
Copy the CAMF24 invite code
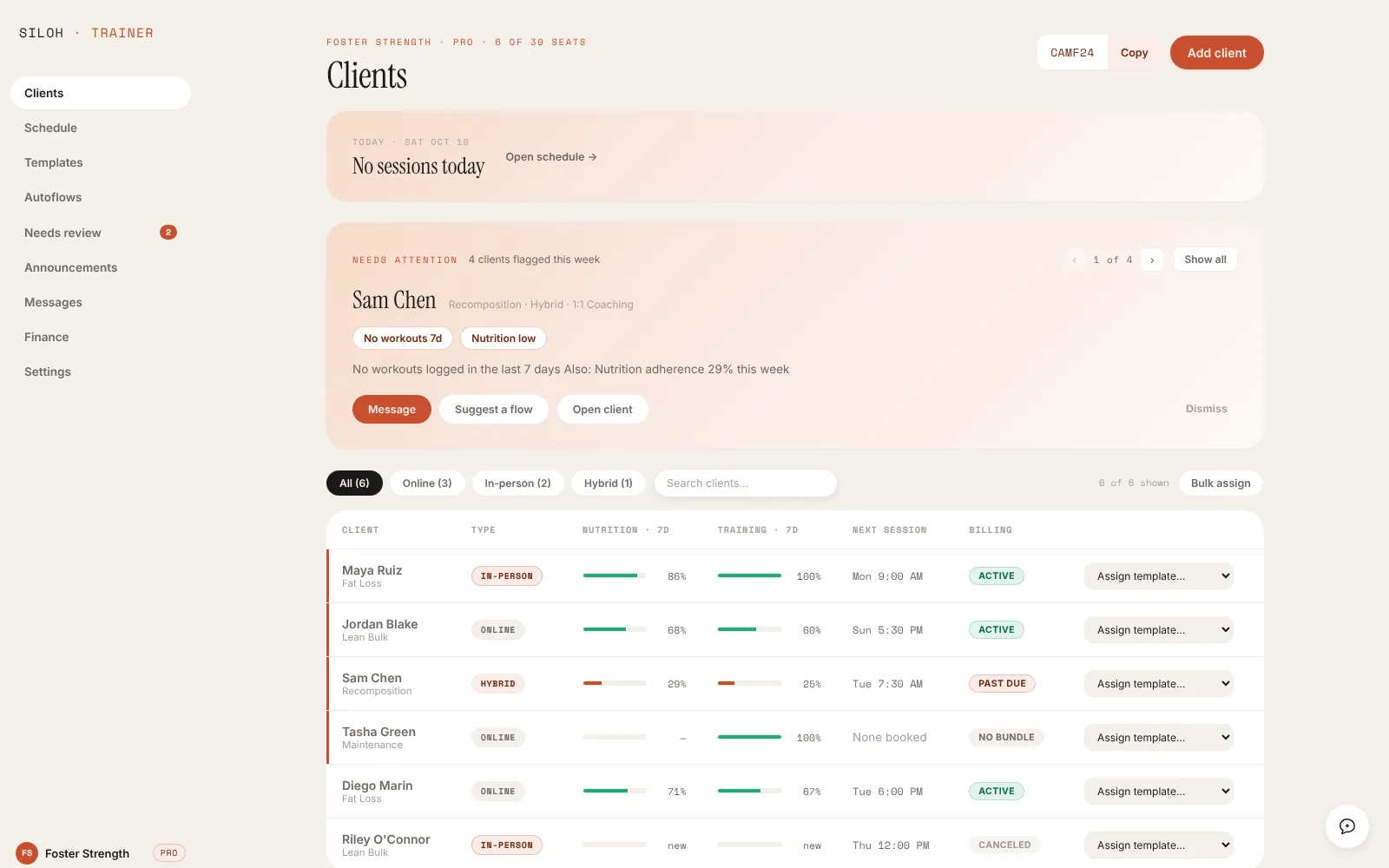pos(1134,53)
